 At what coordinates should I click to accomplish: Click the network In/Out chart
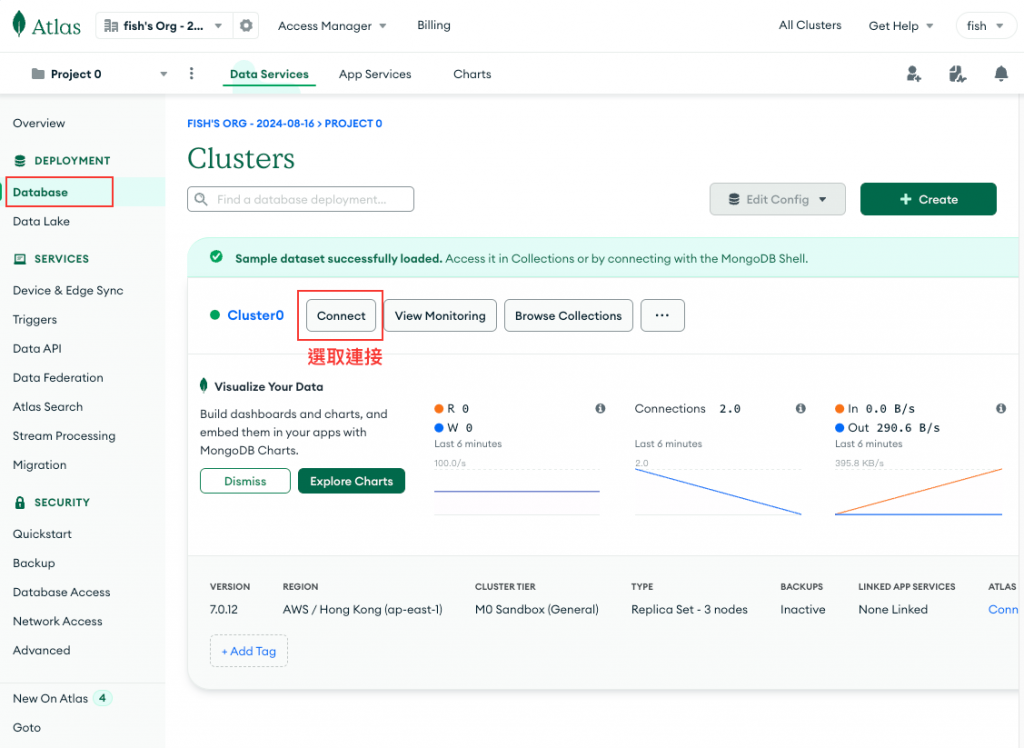(x=918, y=490)
